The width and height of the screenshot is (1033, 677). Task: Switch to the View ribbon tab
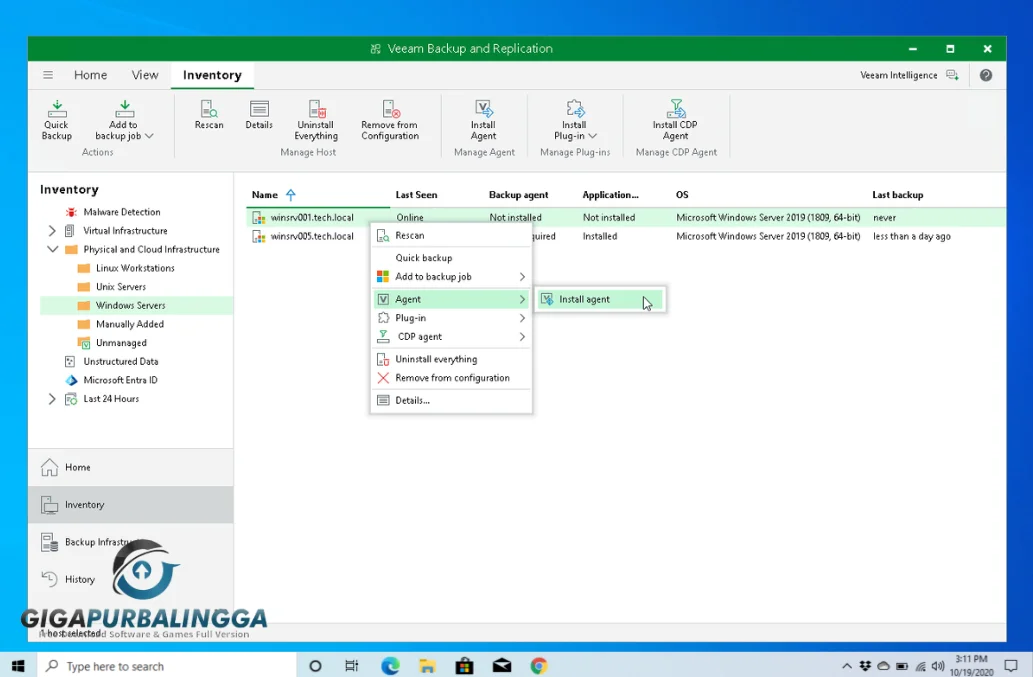pos(145,75)
